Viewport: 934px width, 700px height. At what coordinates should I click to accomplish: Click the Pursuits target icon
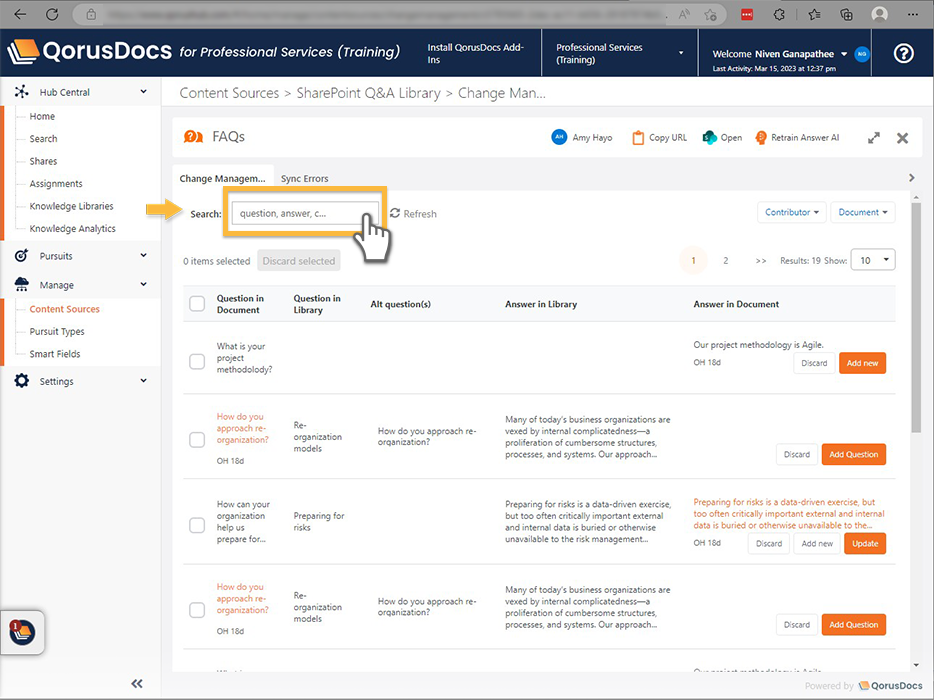coord(21,256)
